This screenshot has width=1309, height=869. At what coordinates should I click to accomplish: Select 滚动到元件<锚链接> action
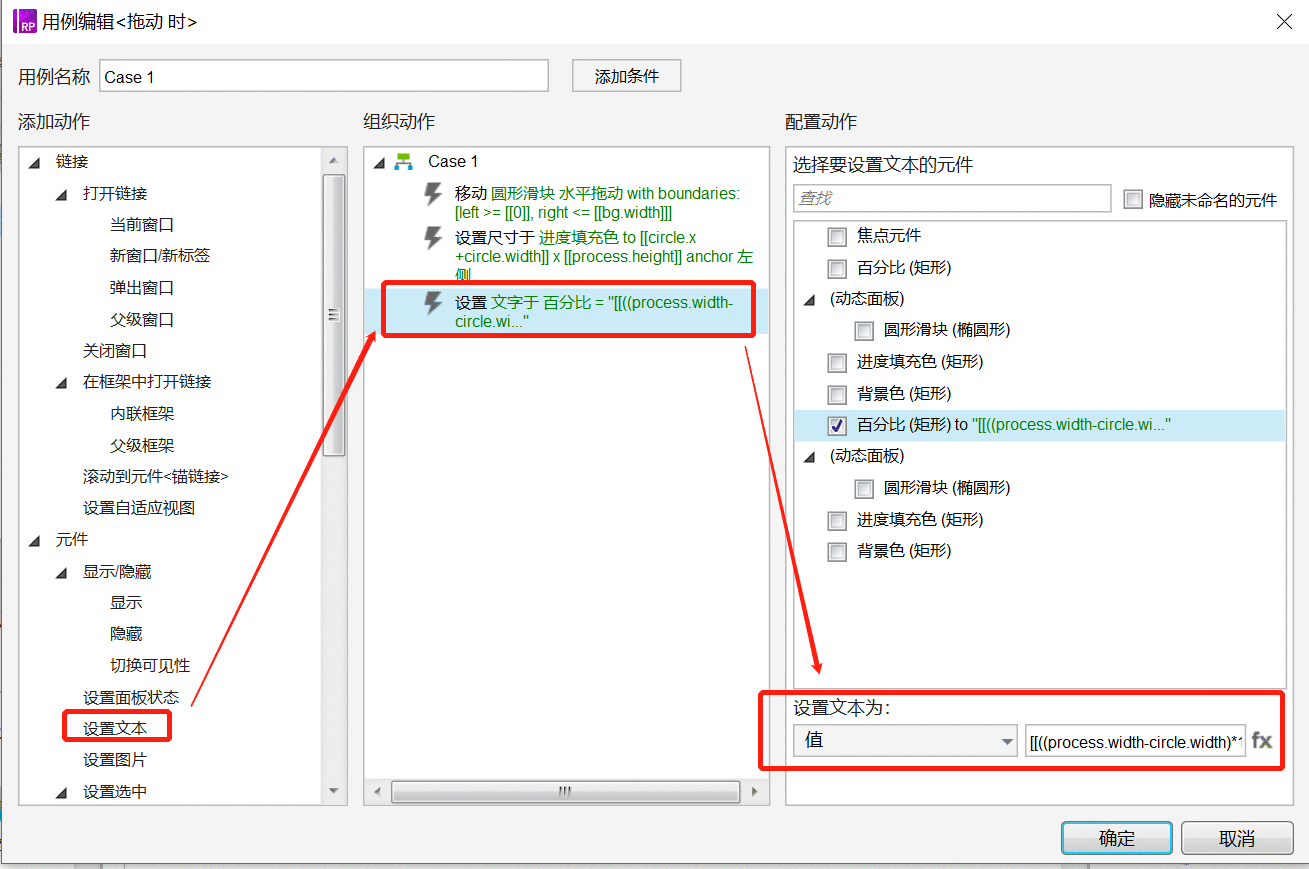[155, 477]
